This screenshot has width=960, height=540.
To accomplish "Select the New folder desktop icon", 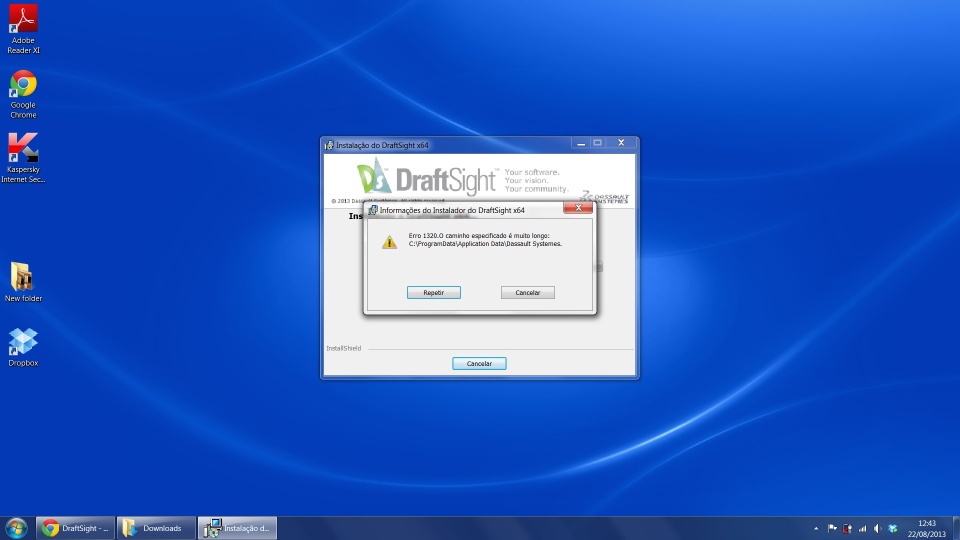I will point(23,282).
